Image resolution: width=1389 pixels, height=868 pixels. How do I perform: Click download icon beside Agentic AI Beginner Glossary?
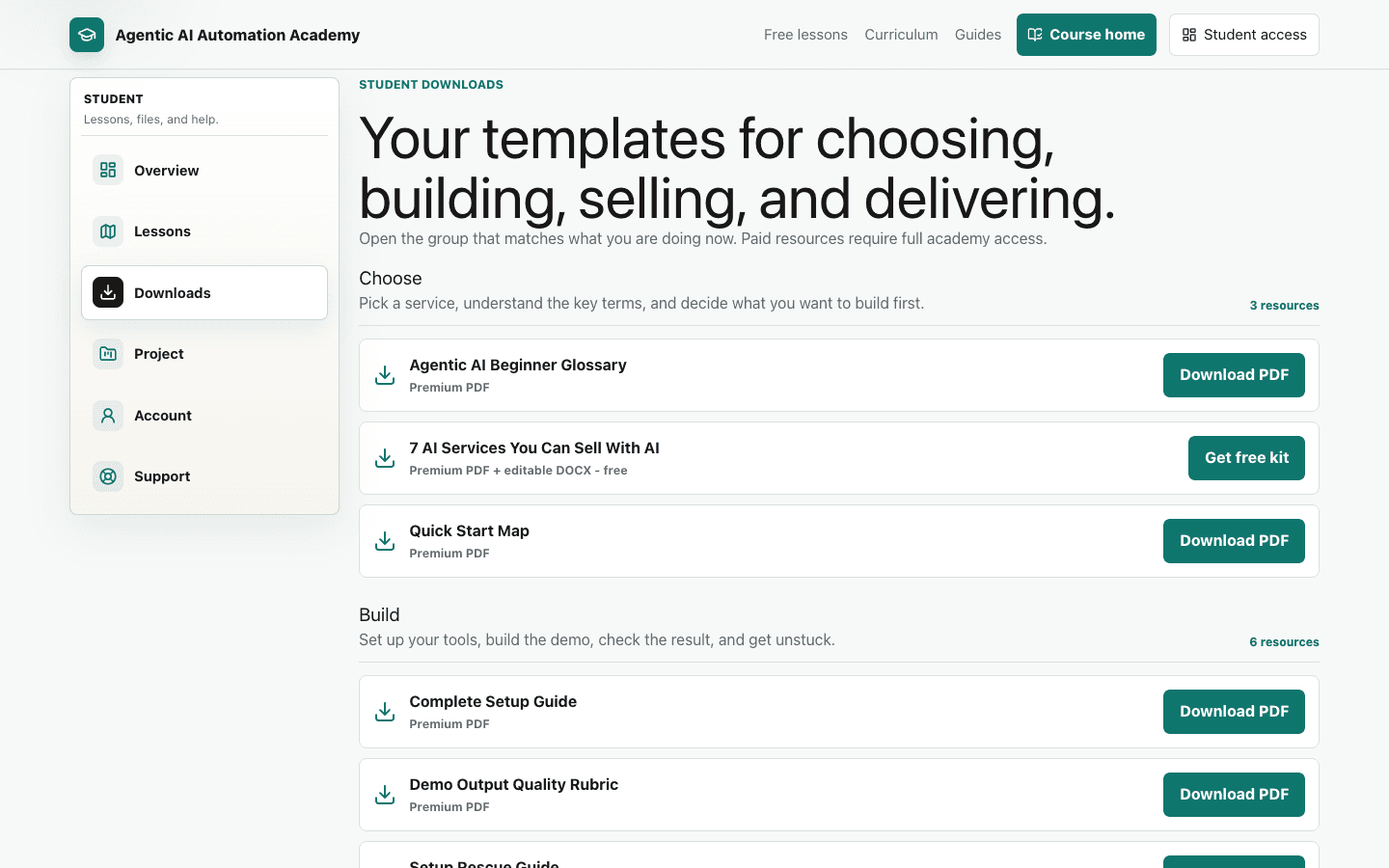coord(385,375)
